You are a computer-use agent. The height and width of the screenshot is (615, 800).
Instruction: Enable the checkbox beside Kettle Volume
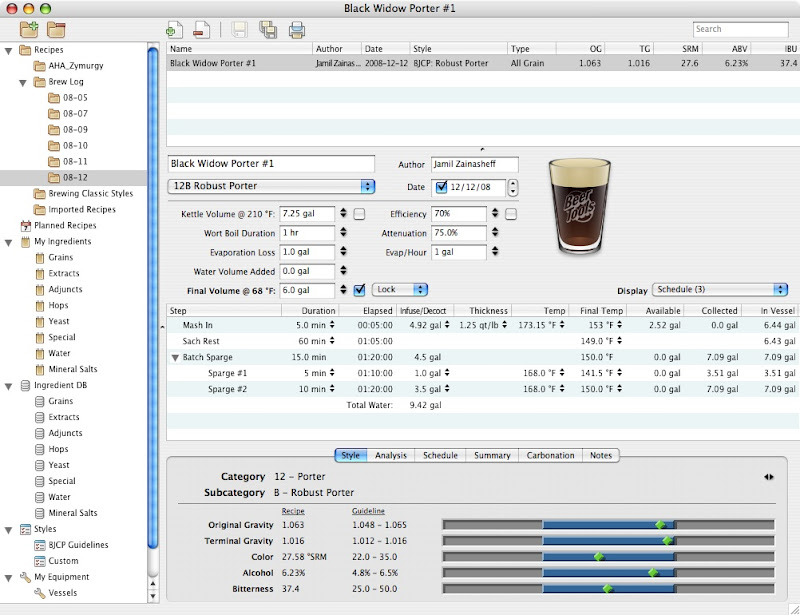click(359, 214)
